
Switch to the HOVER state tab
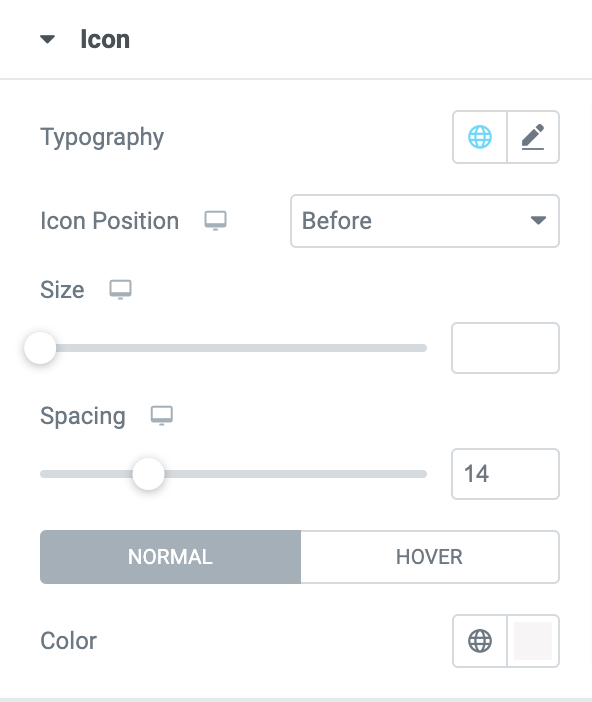429,557
